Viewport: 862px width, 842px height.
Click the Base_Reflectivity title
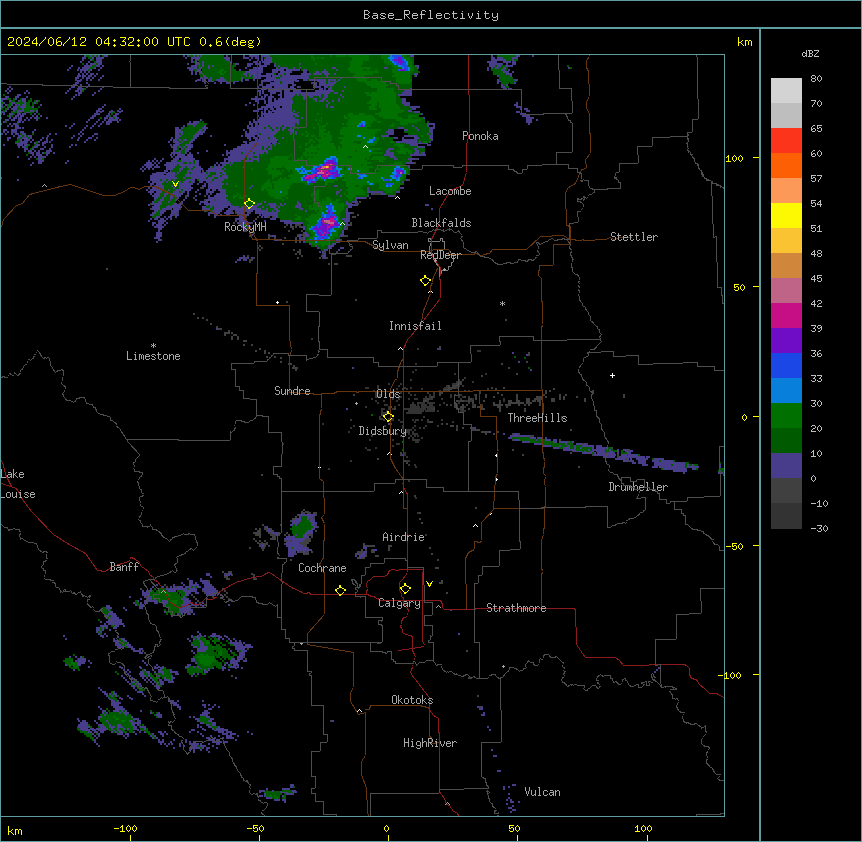[x=431, y=15]
